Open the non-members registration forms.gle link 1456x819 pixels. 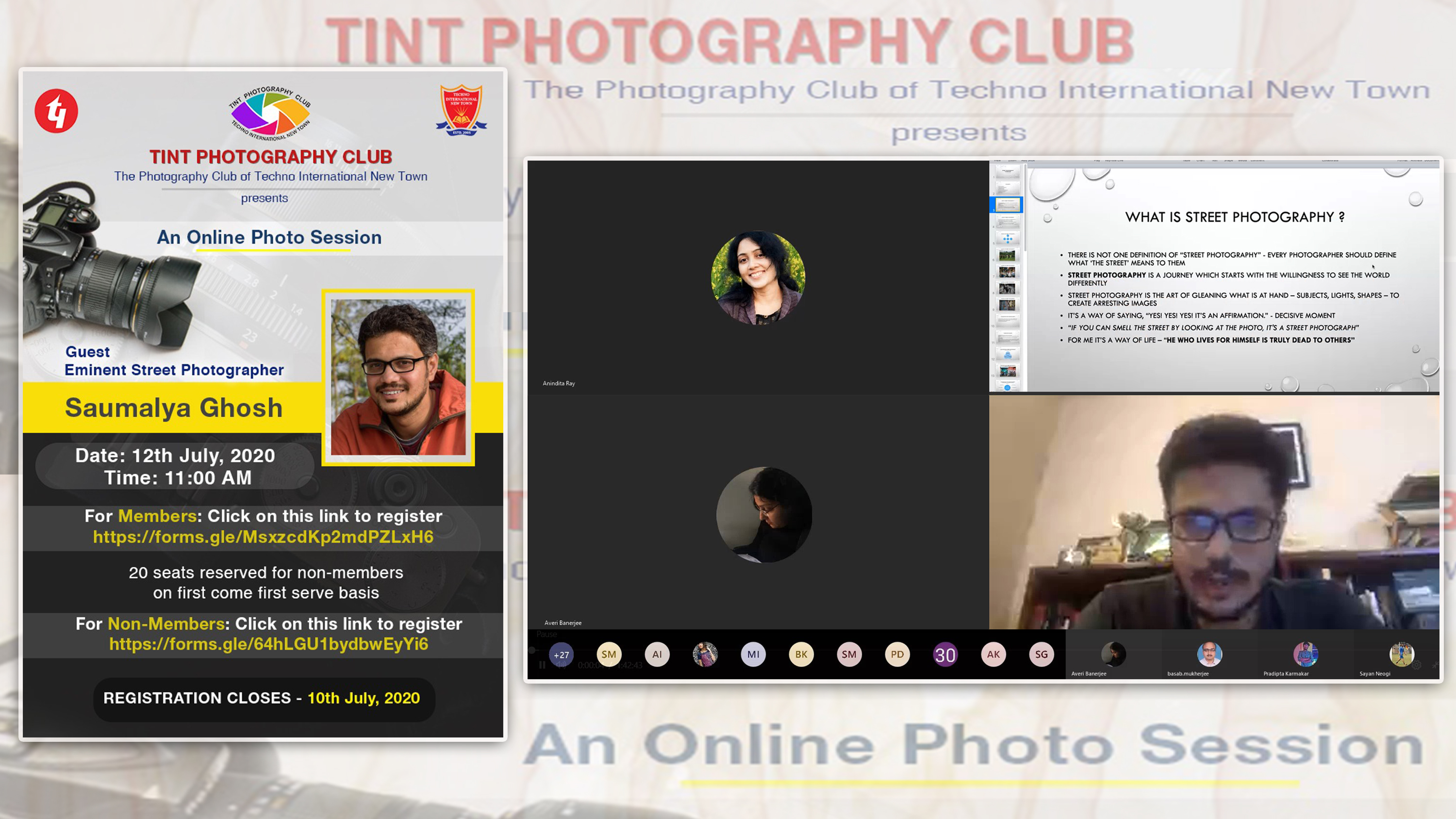coord(268,644)
